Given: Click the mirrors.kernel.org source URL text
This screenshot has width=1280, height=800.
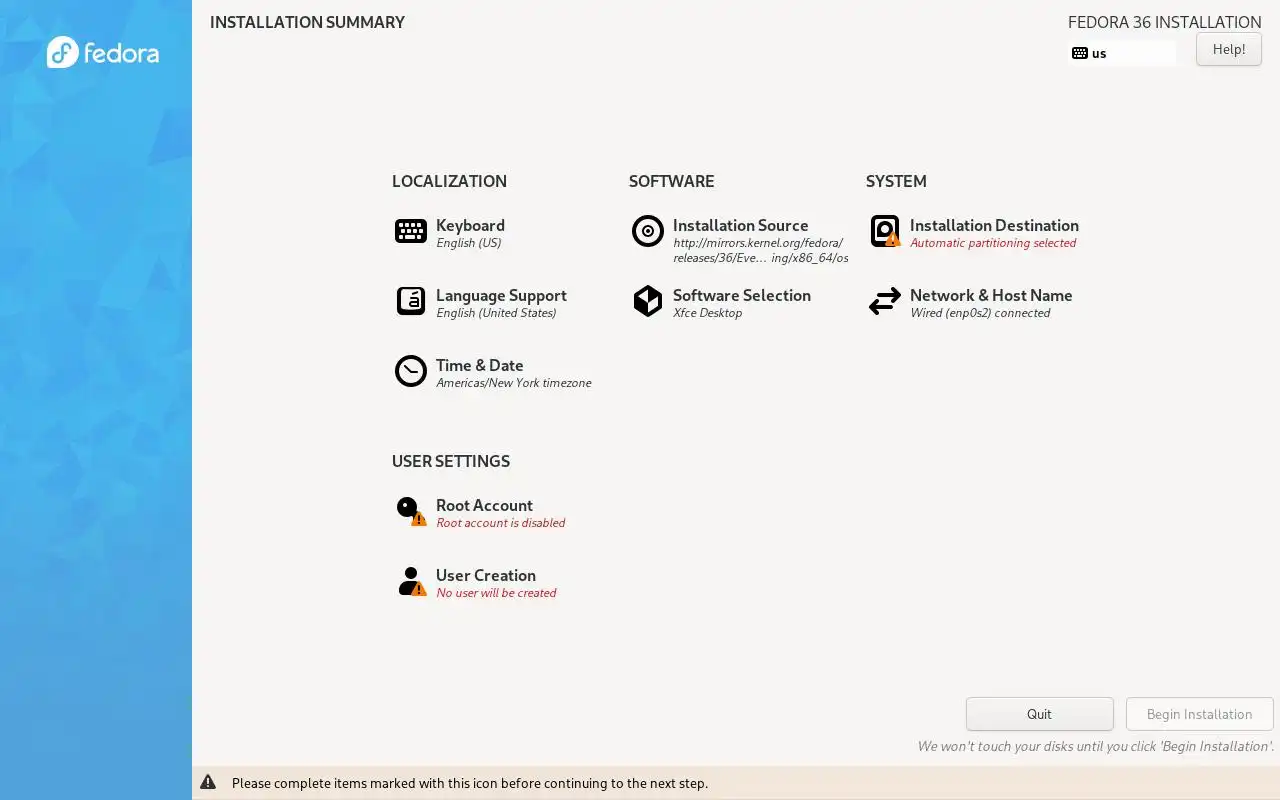Looking at the screenshot, I should pos(761,250).
